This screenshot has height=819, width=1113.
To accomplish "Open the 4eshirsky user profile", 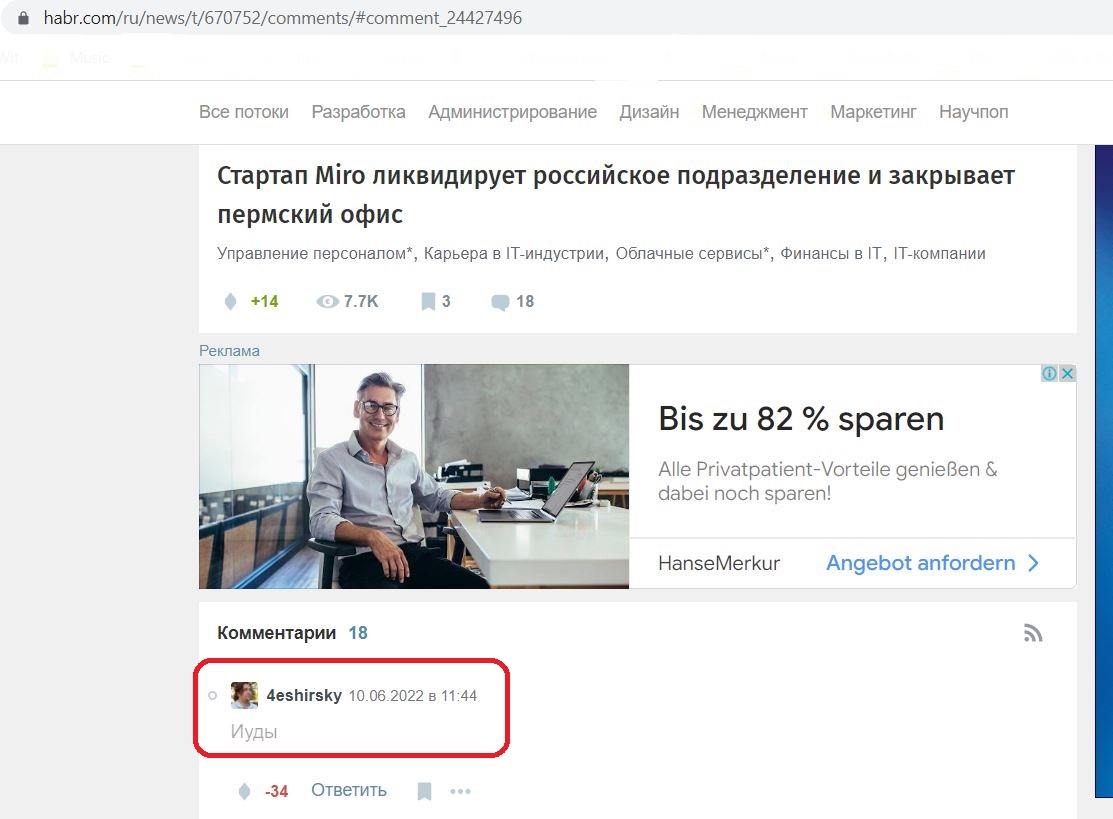I will [x=304, y=696].
